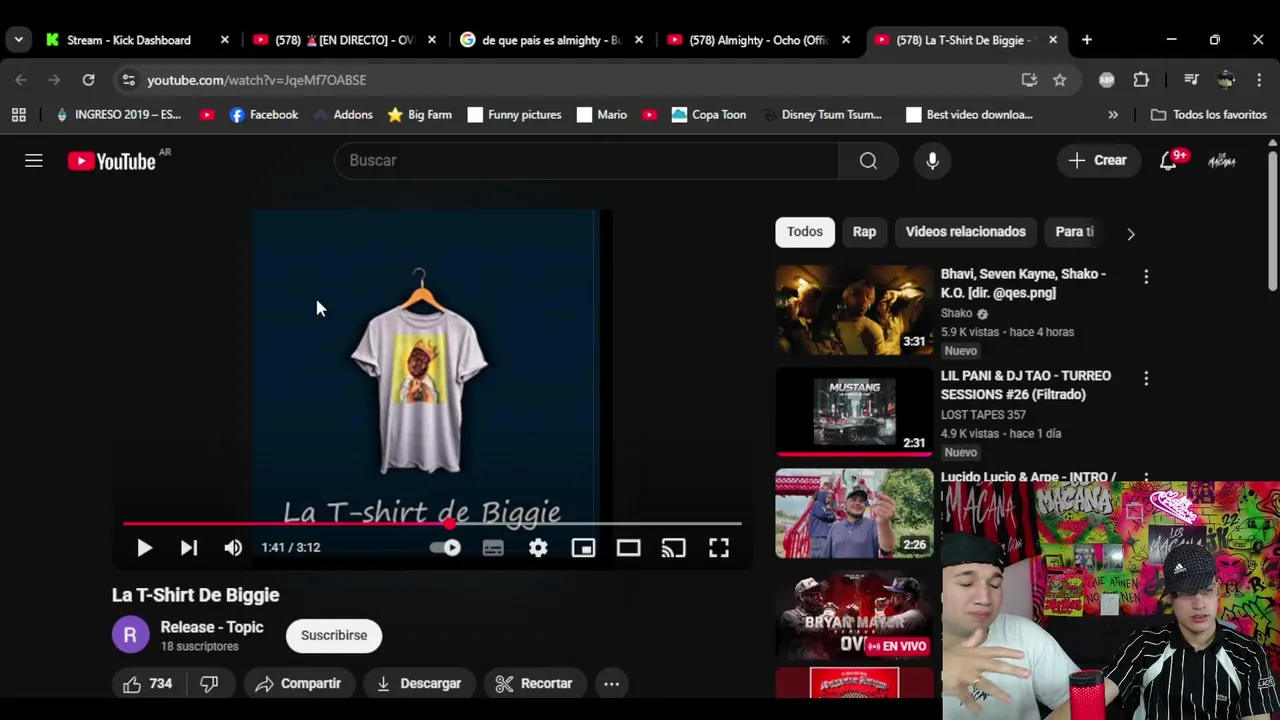The width and height of the screenshot is (1280, 720).
Task: Open options for TURREO SESSIONS #26 video
Action: click(1146, 379)
